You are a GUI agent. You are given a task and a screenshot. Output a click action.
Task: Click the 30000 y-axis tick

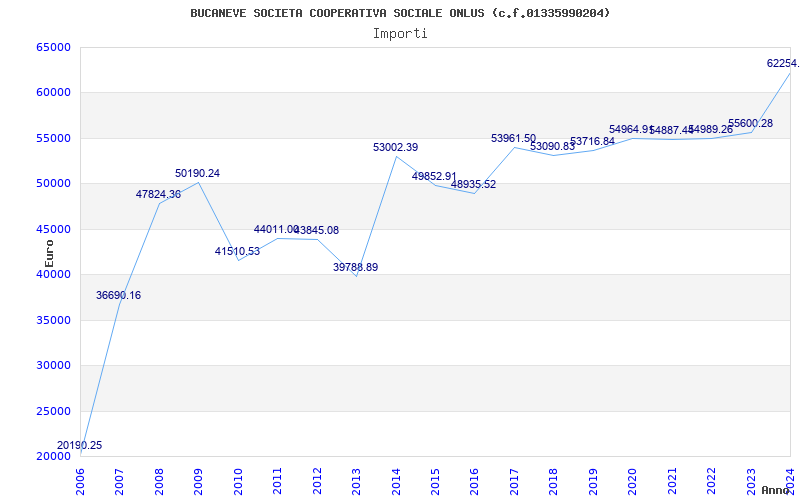[x=54, y=366]
